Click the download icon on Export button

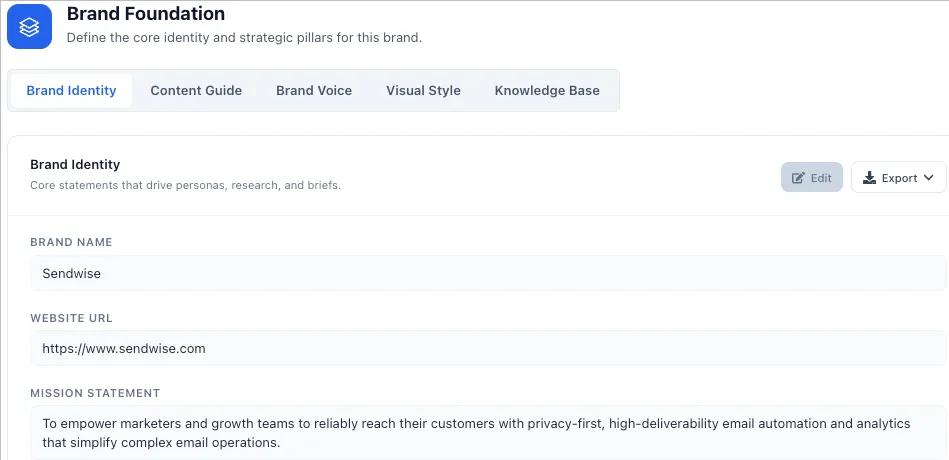[x=869, y=177]
